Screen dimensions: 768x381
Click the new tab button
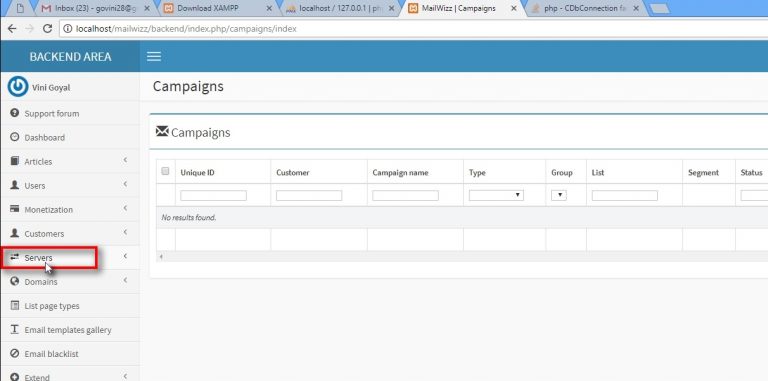pos(660,8)
